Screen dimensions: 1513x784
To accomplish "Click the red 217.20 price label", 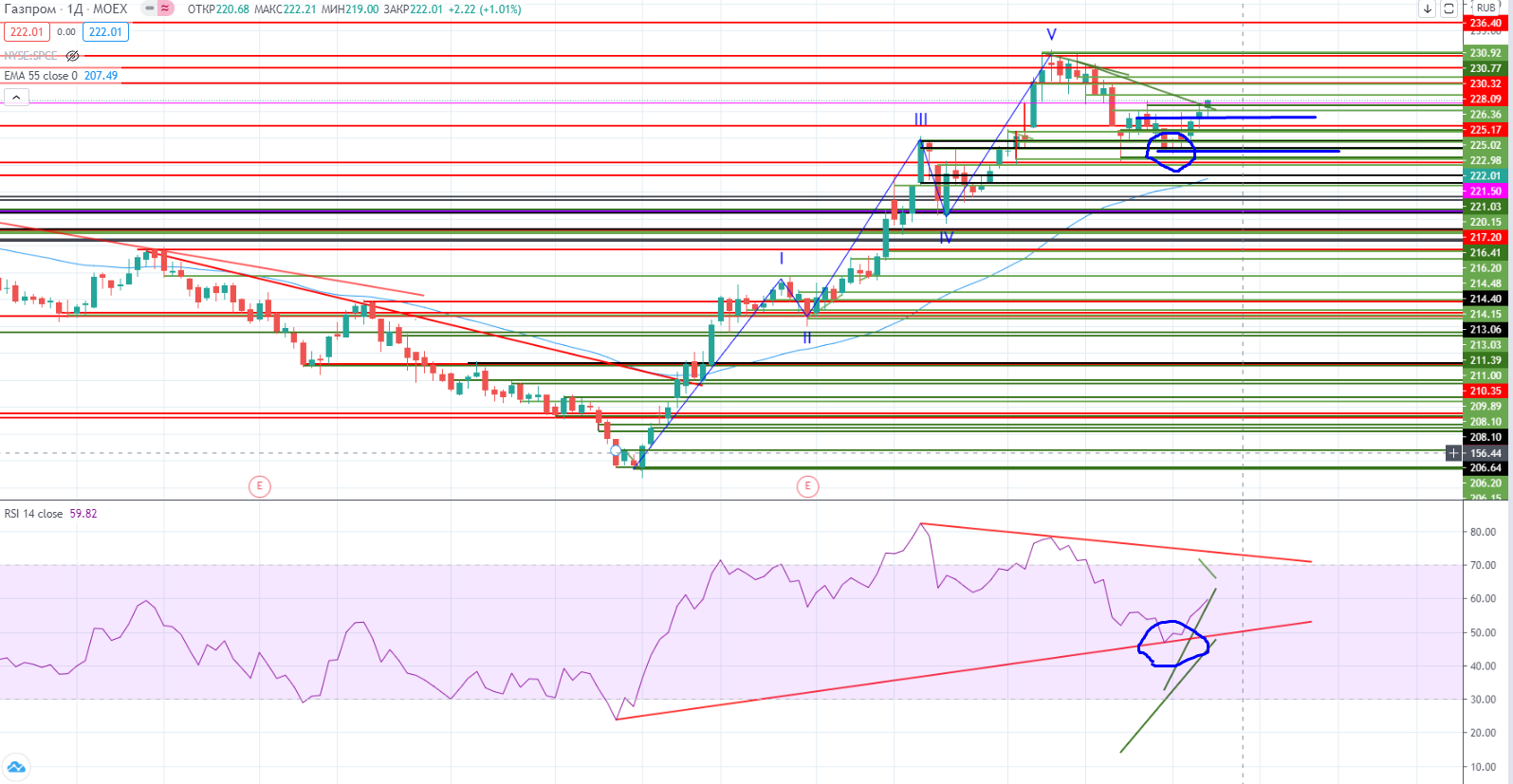I will point(1485,237).
